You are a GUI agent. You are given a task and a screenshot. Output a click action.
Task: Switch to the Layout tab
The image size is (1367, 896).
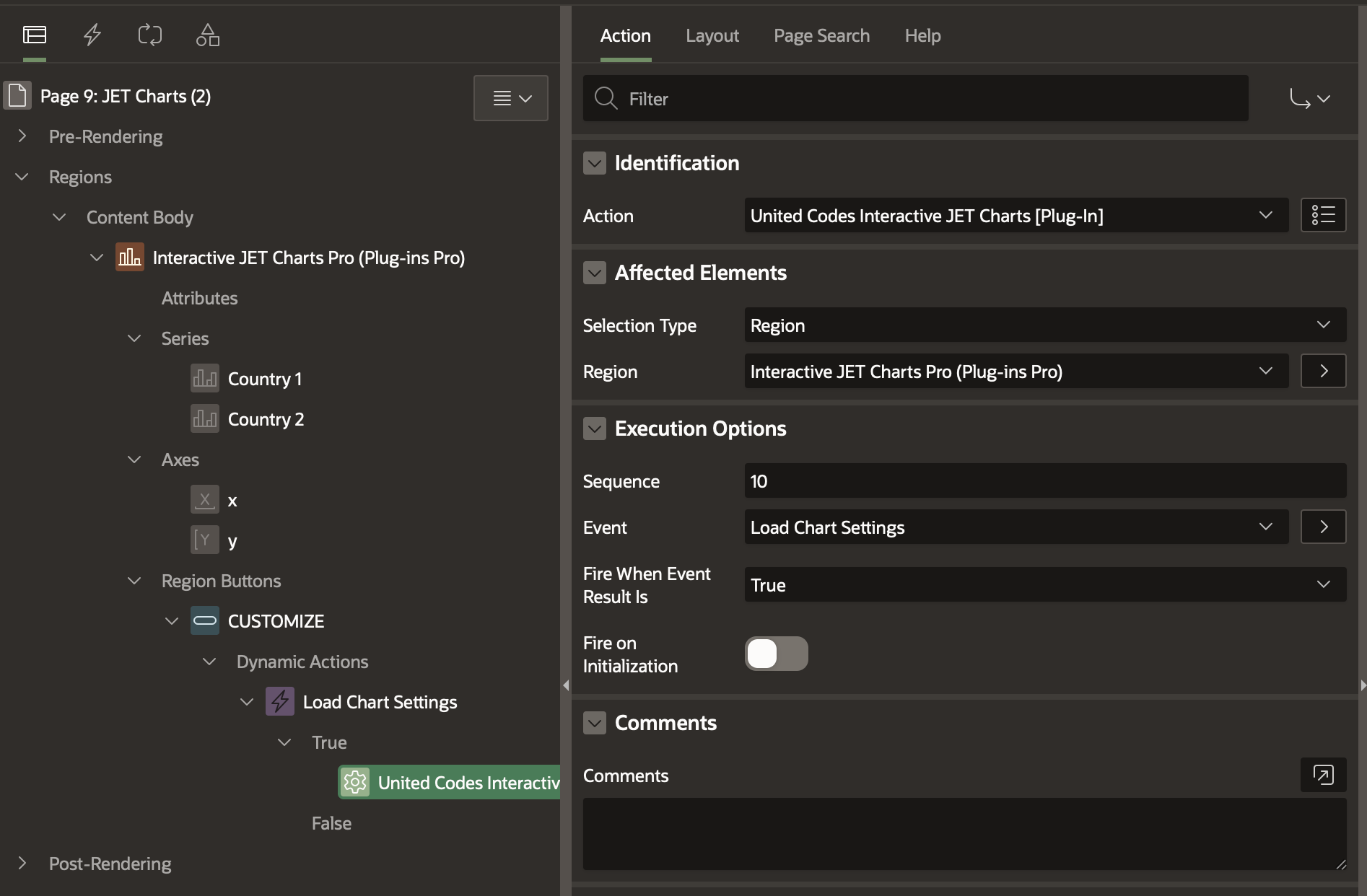(x=712, y=35)
